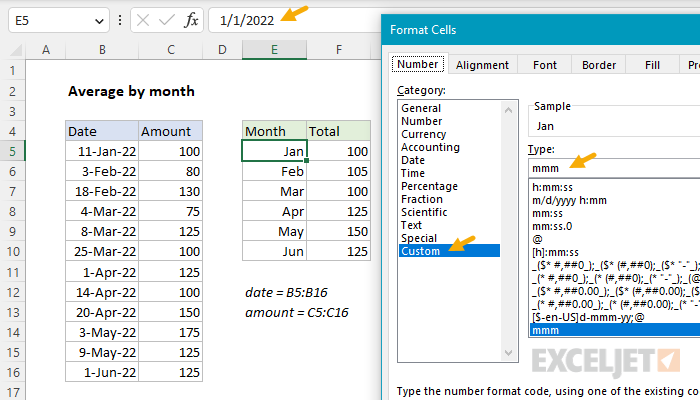Click the Date column header cell
This screenshot has width=700, height=400.
click(x=102, y=131)
